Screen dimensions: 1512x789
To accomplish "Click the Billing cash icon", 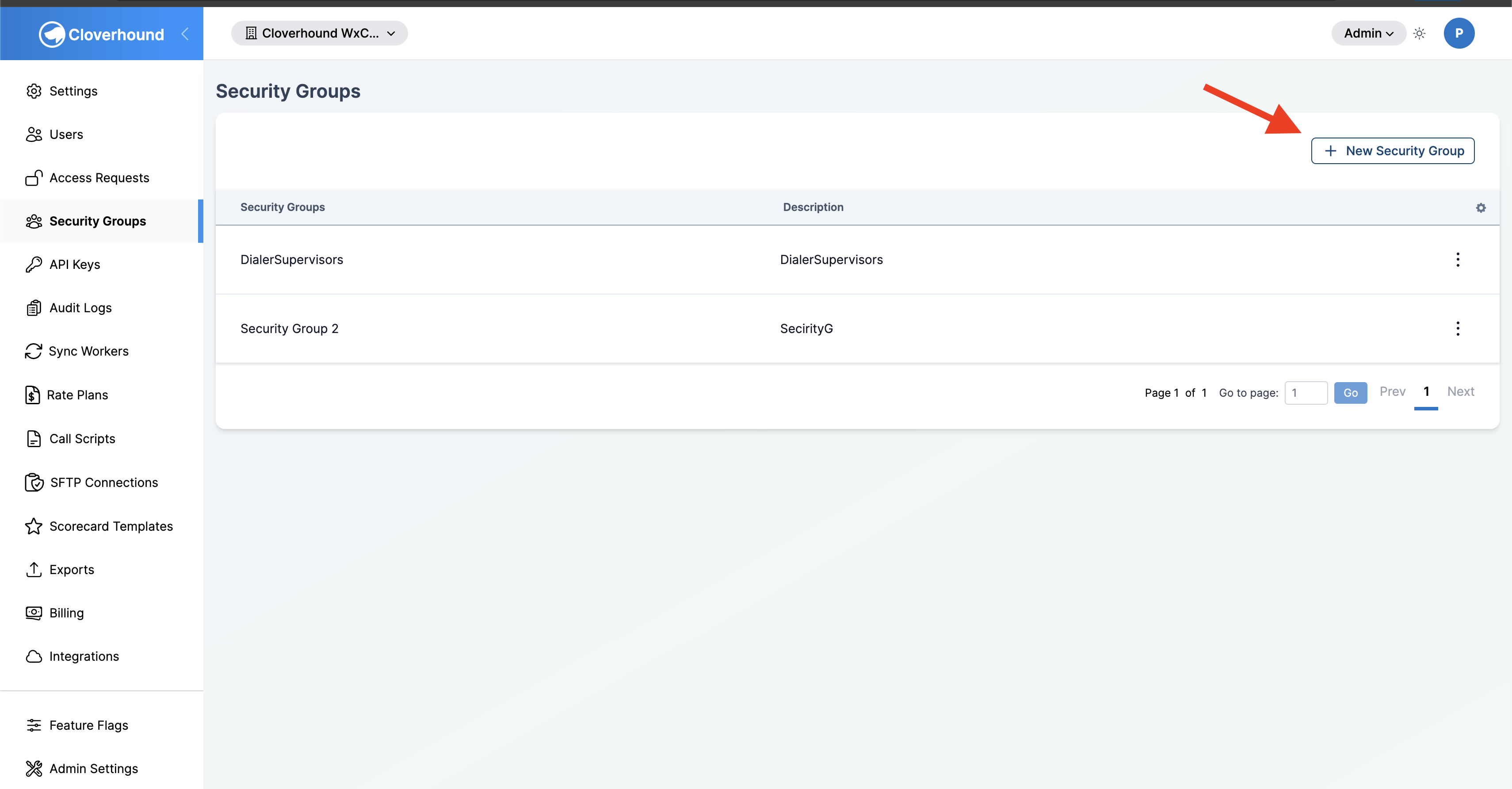I will (34, 613).
